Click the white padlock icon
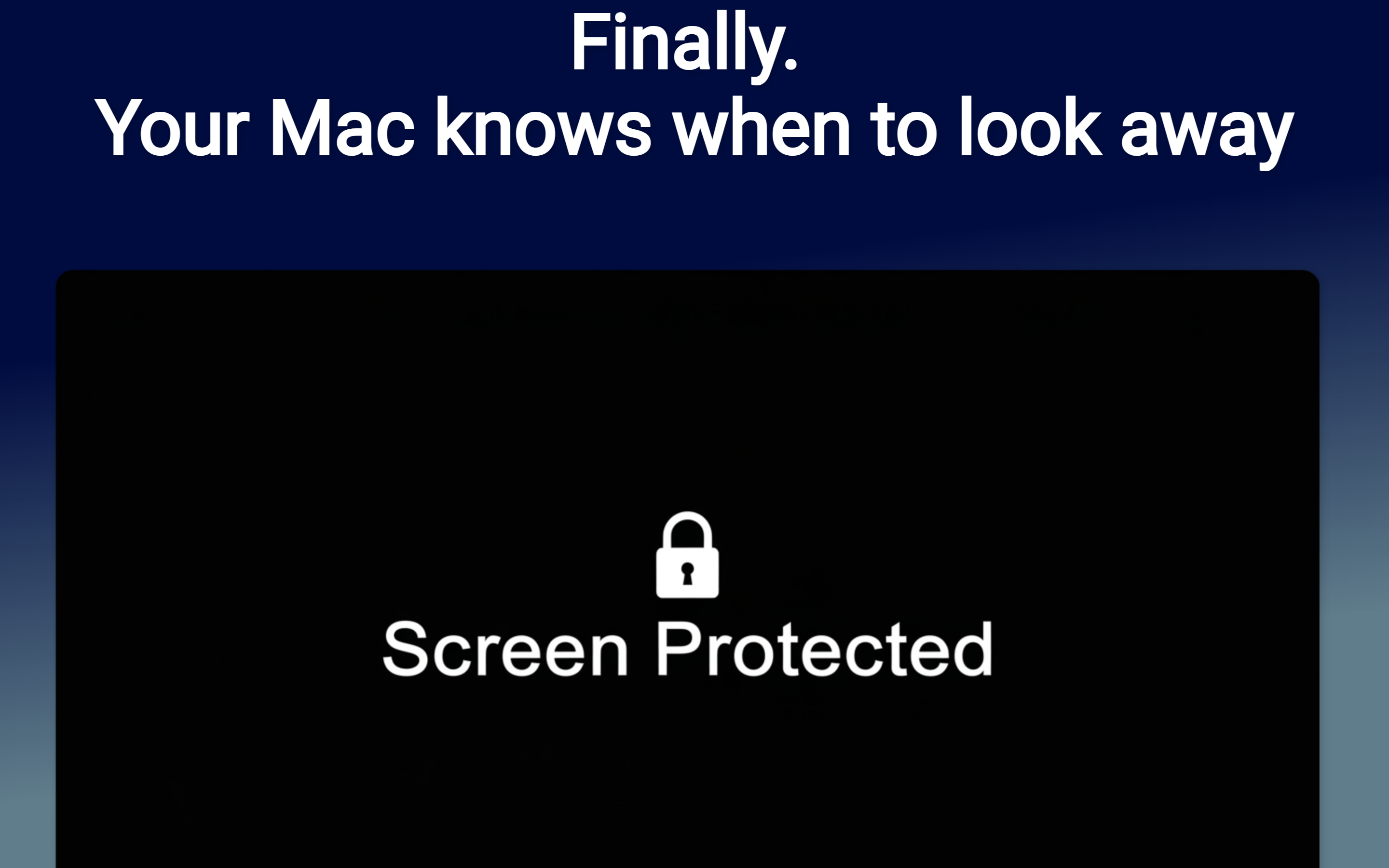This screenshot has width=1389, height=868. click(x=687, y=555)
